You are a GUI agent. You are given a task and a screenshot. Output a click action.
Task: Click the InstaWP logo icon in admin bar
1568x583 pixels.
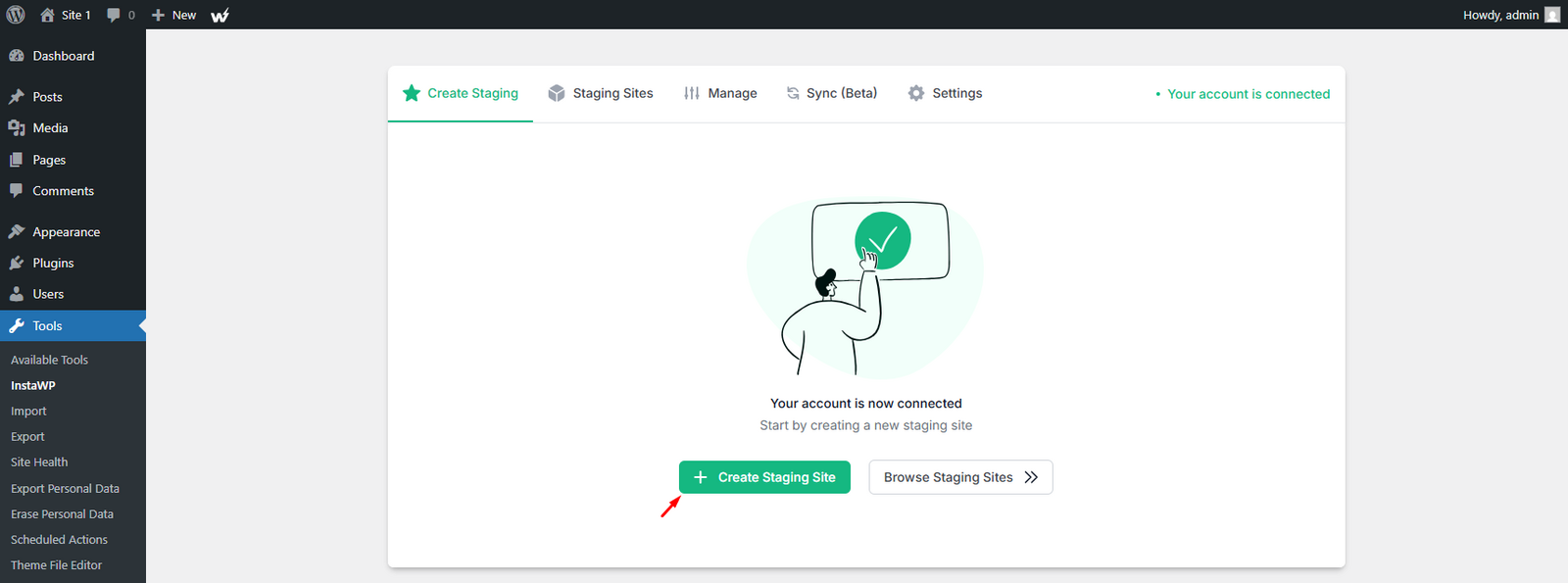tap(220, 15)
